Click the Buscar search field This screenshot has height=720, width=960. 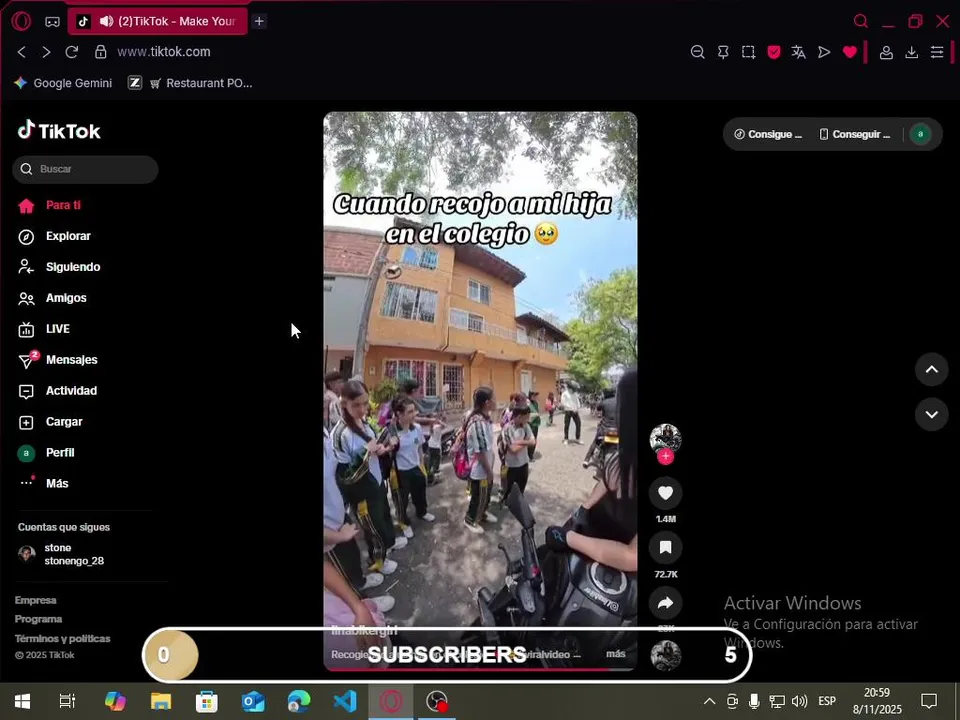click(x=85, y=169)
